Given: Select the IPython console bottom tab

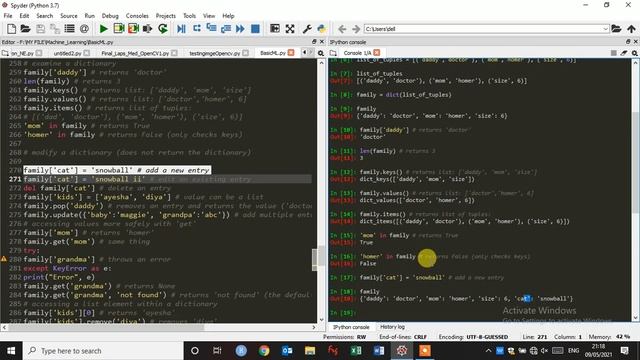Looking at the screenshot, I should click(351, 327).
